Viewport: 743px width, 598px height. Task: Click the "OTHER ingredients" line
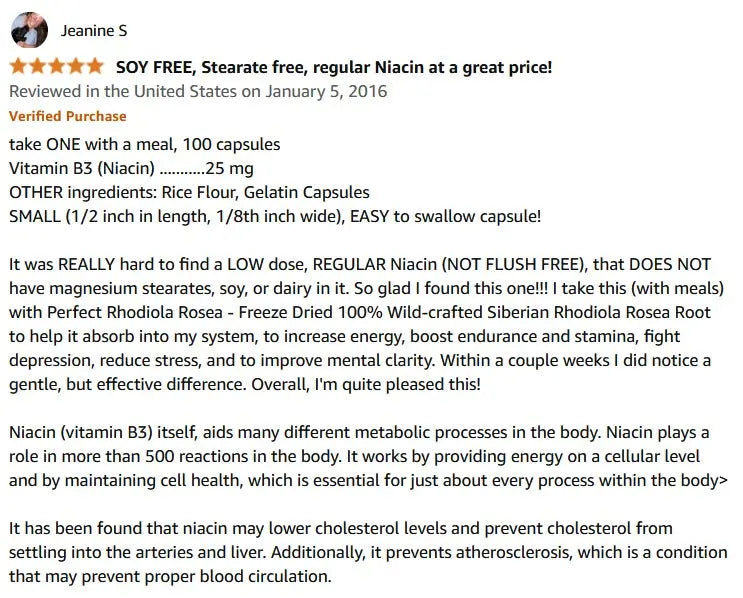tap(189, 192)
